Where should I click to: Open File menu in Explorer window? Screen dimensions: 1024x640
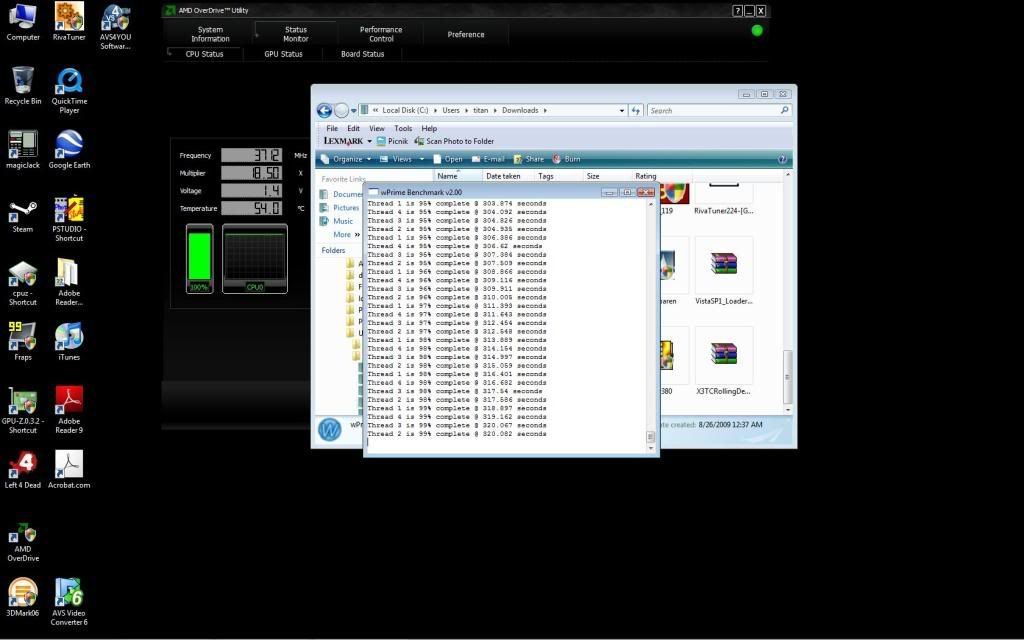(x=332, y=129)
